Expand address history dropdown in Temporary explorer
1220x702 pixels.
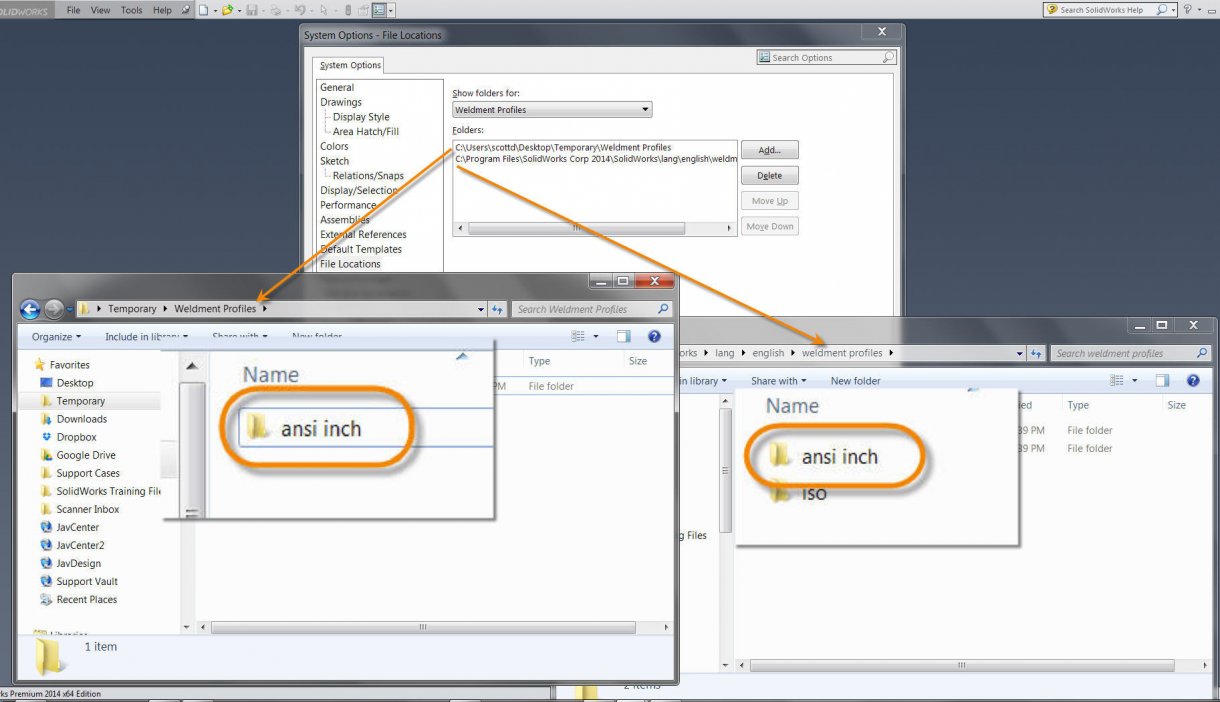482,310
